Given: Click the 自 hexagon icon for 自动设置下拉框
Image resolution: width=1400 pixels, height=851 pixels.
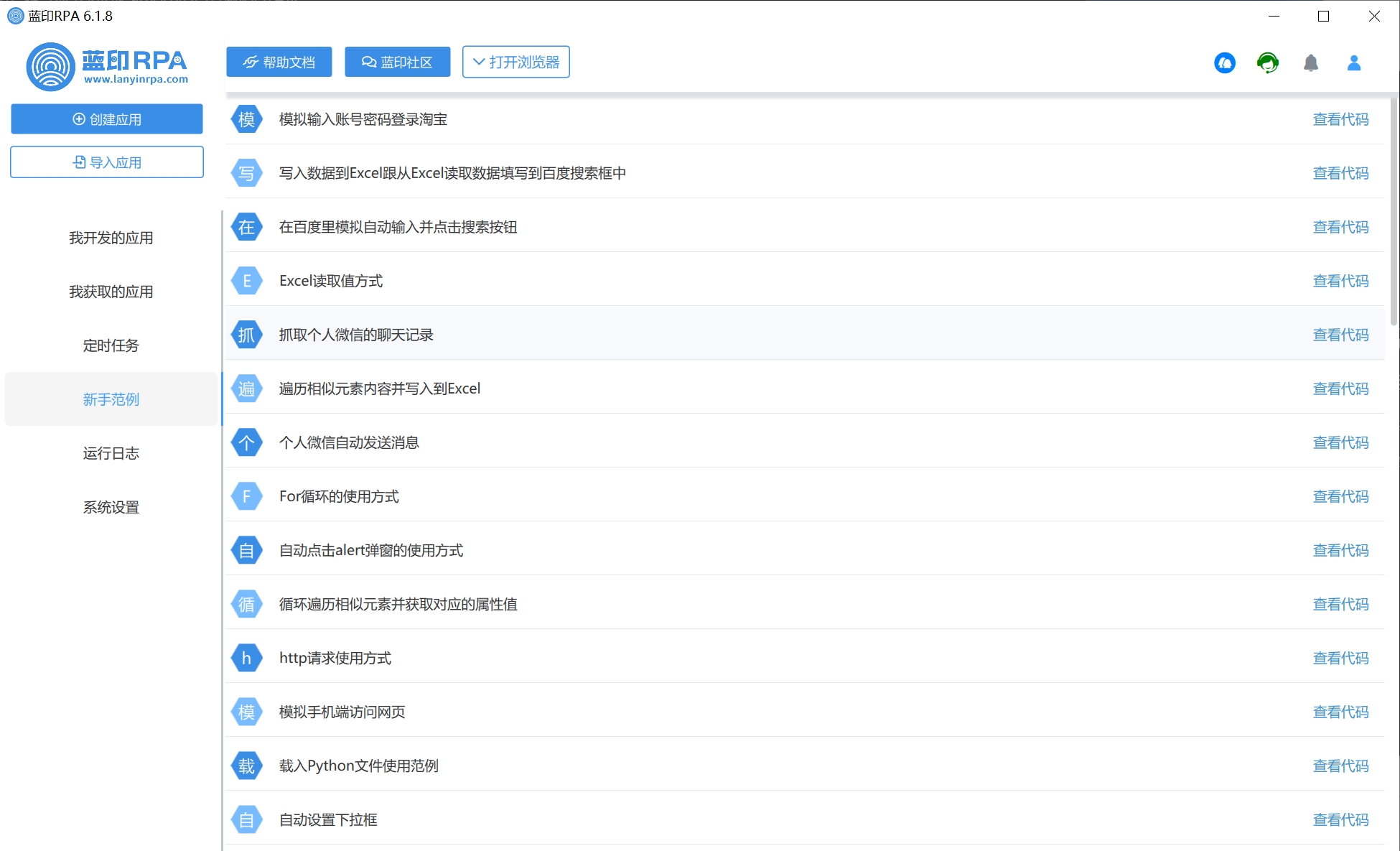Looking at the screenshot, I should coord(246,819).
